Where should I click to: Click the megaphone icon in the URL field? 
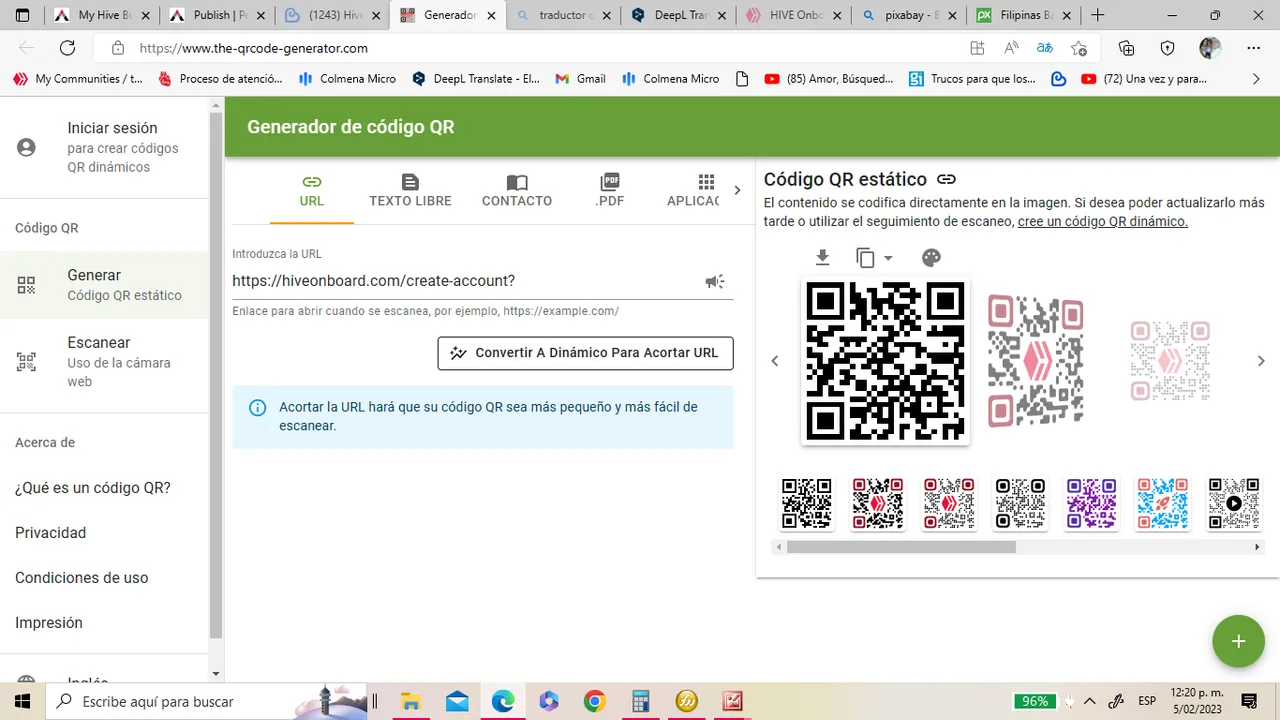tap(715, 281)
